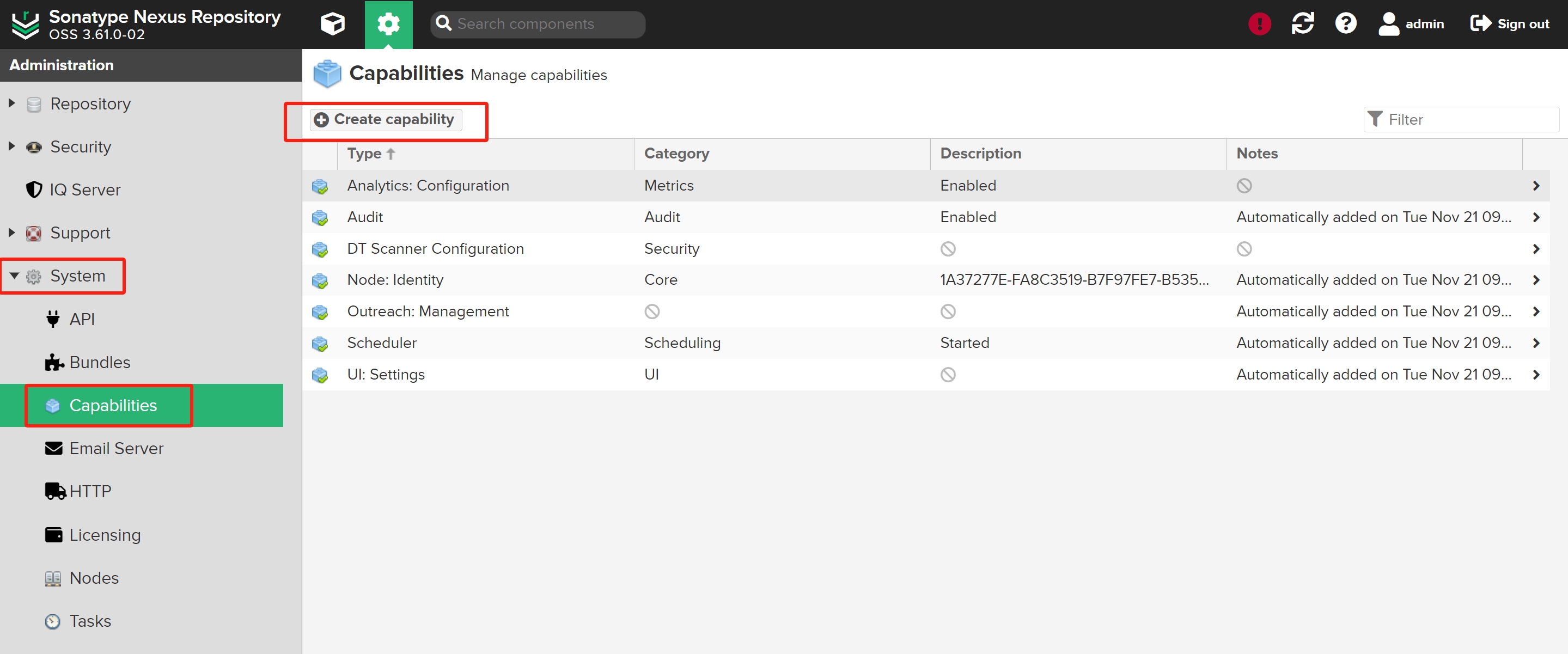Click the red system status alert icon
The height and width of the screenshot is (654, 1568).
tap(1259, 24)
